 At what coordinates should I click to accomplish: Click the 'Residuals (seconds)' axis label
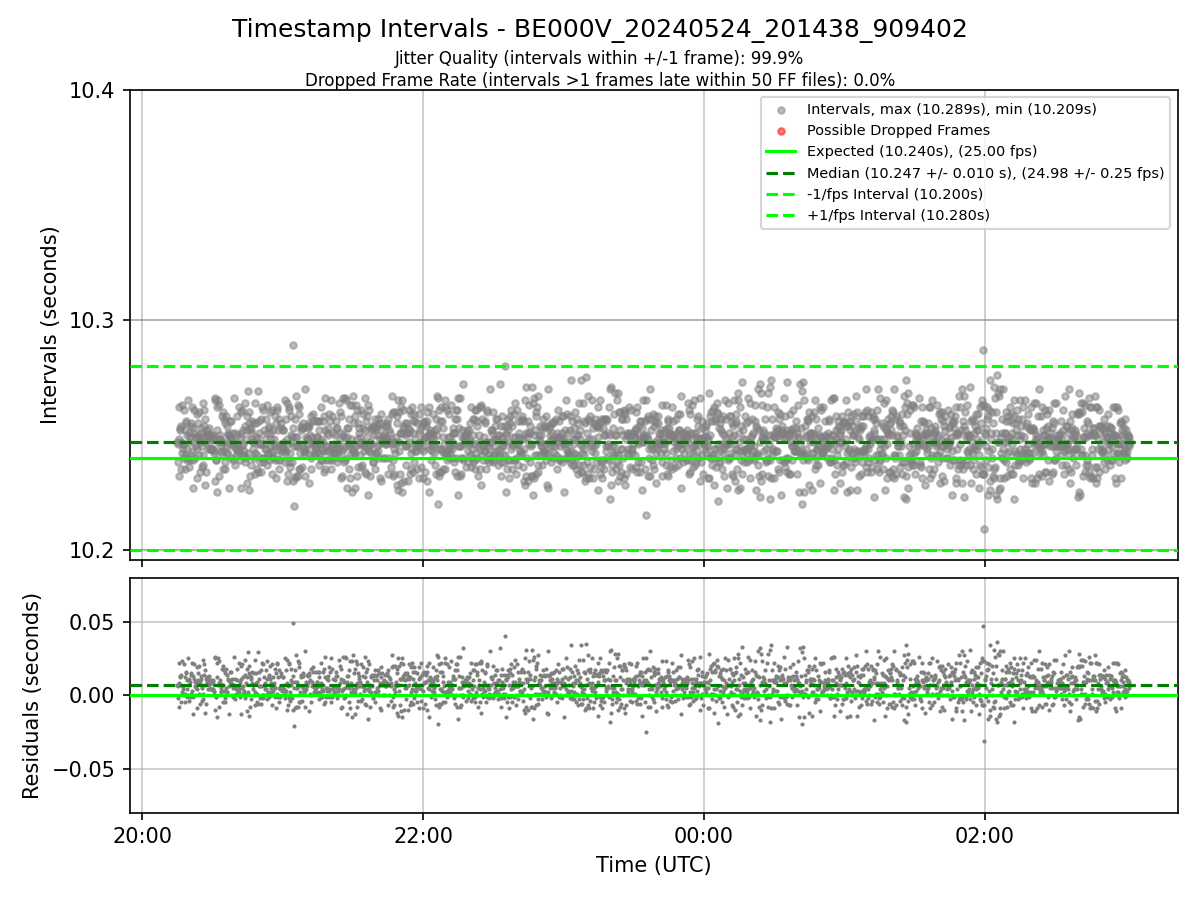tap(32, 696)
